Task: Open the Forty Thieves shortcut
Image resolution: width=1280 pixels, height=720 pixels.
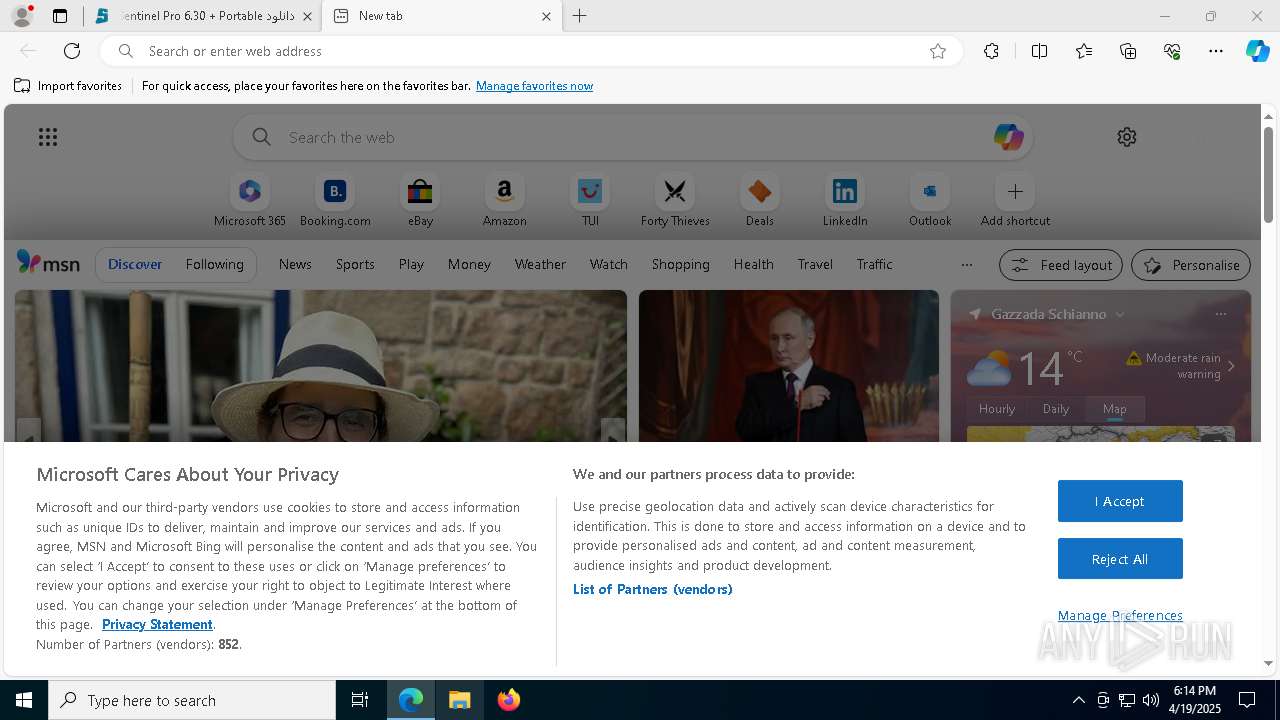Action: click(x=675, y=201)
